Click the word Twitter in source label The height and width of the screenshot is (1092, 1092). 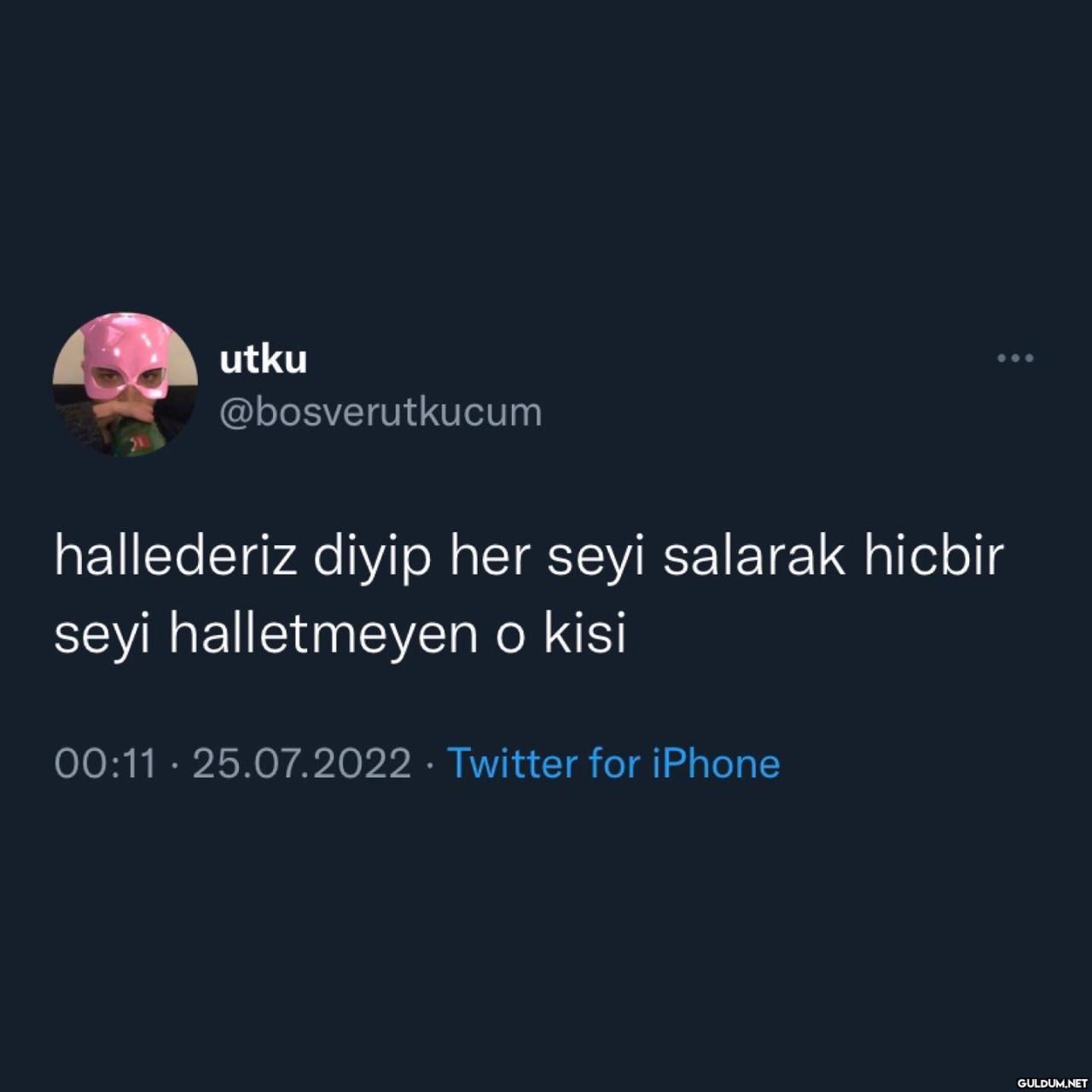tap(513, 763)
